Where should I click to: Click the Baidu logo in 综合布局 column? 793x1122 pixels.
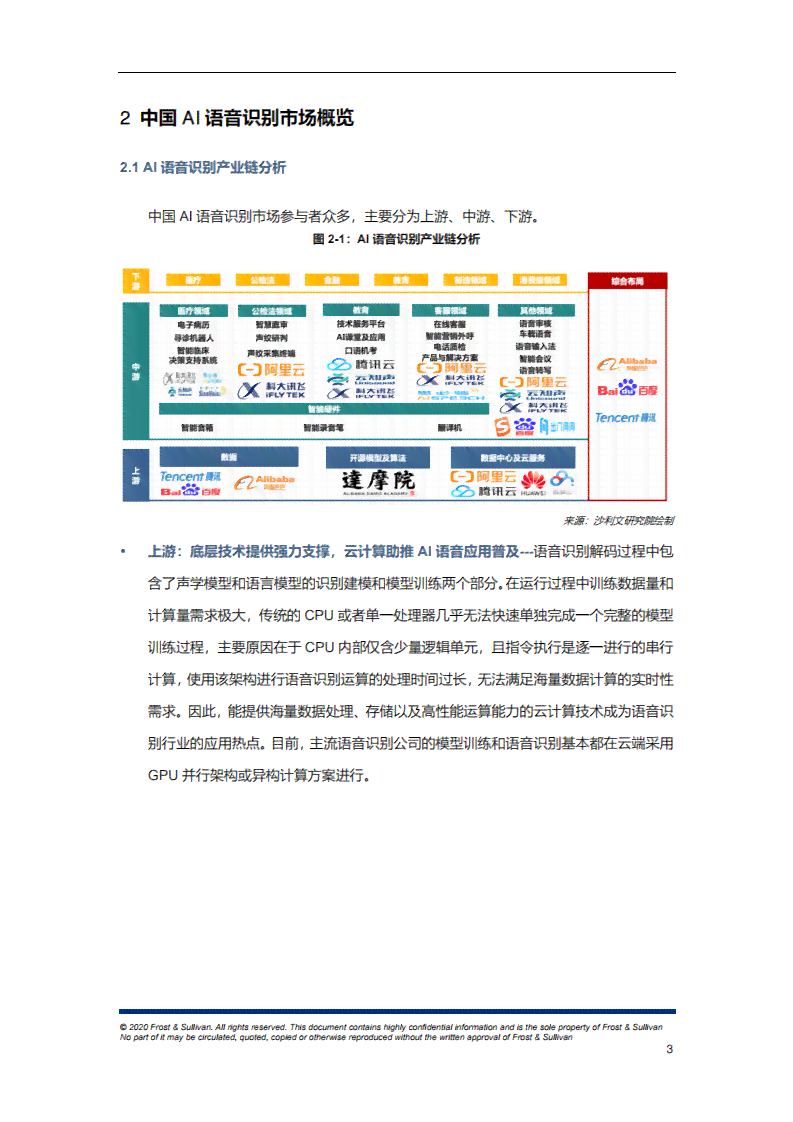tap(627, 389)
